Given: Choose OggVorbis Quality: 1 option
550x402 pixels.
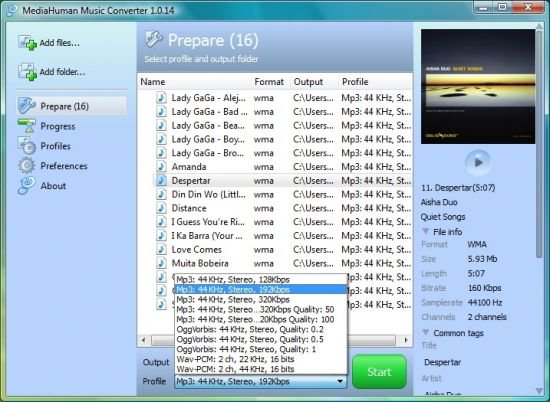Looking at the screenshot, I should click(261, 349).
